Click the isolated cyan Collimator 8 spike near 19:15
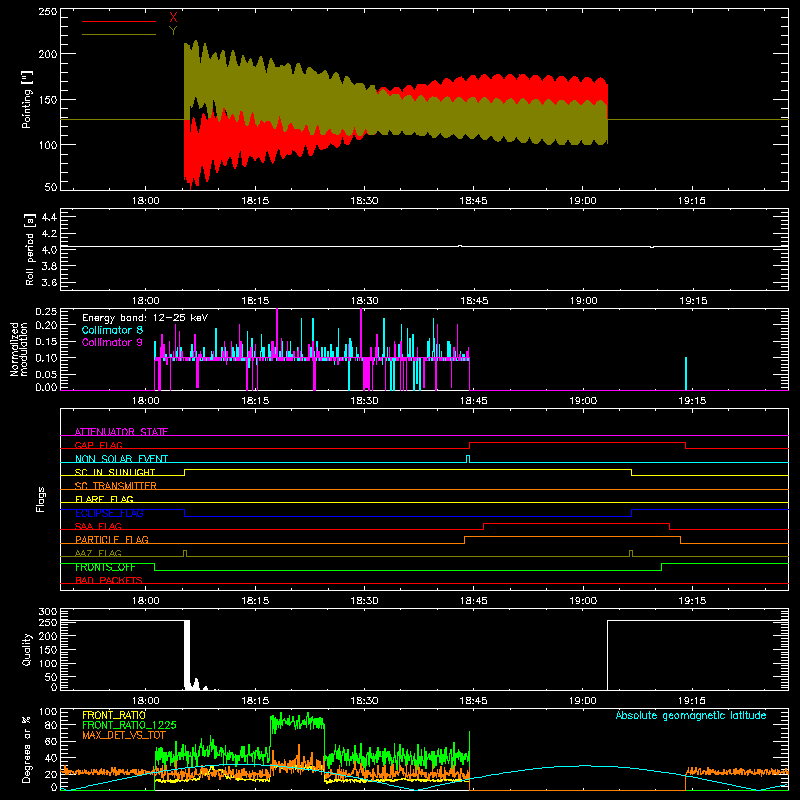800x800 pixels. 686,373
